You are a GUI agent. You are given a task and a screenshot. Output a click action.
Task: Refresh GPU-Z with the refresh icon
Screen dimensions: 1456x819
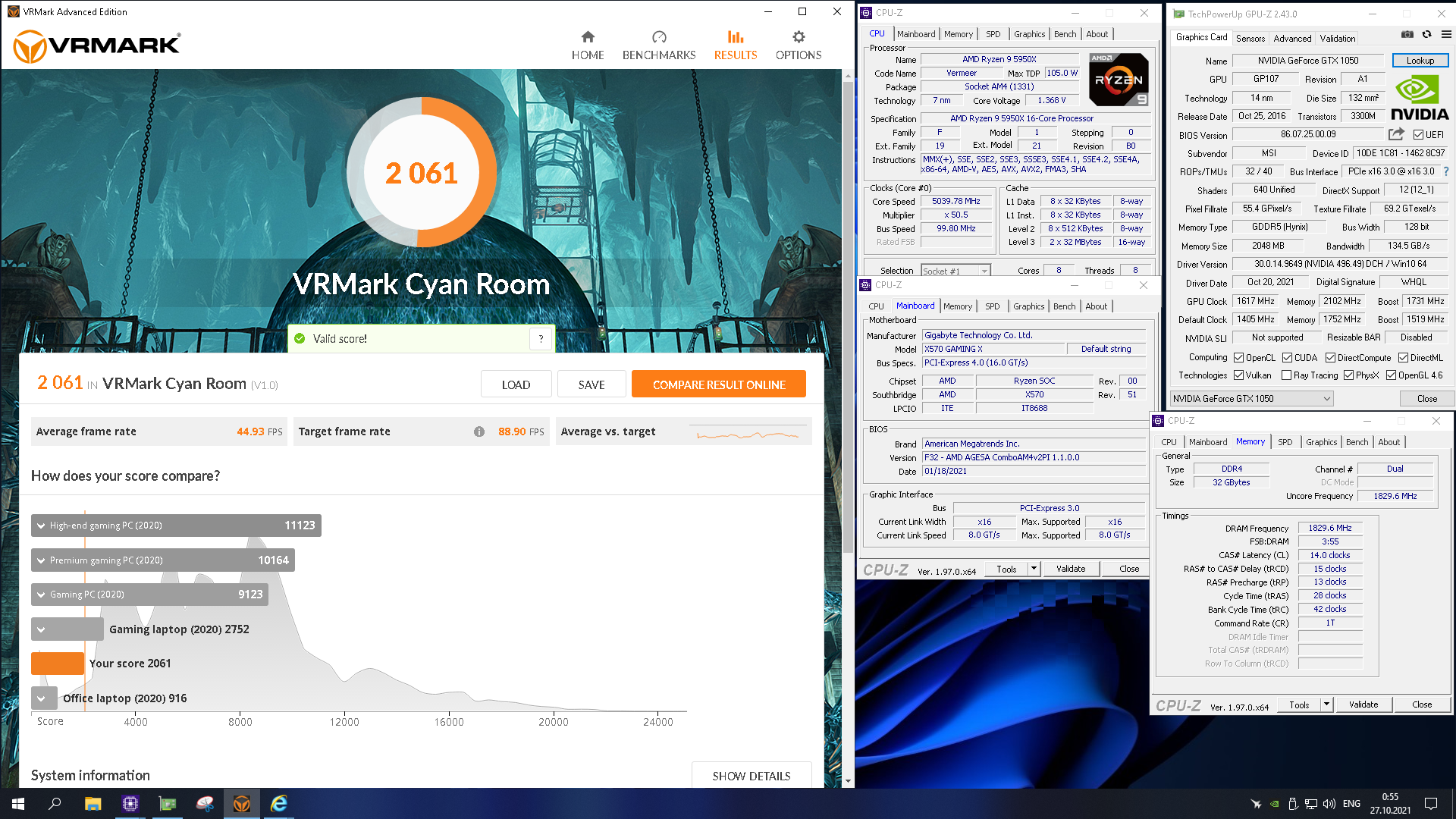tap(1426, 34)
